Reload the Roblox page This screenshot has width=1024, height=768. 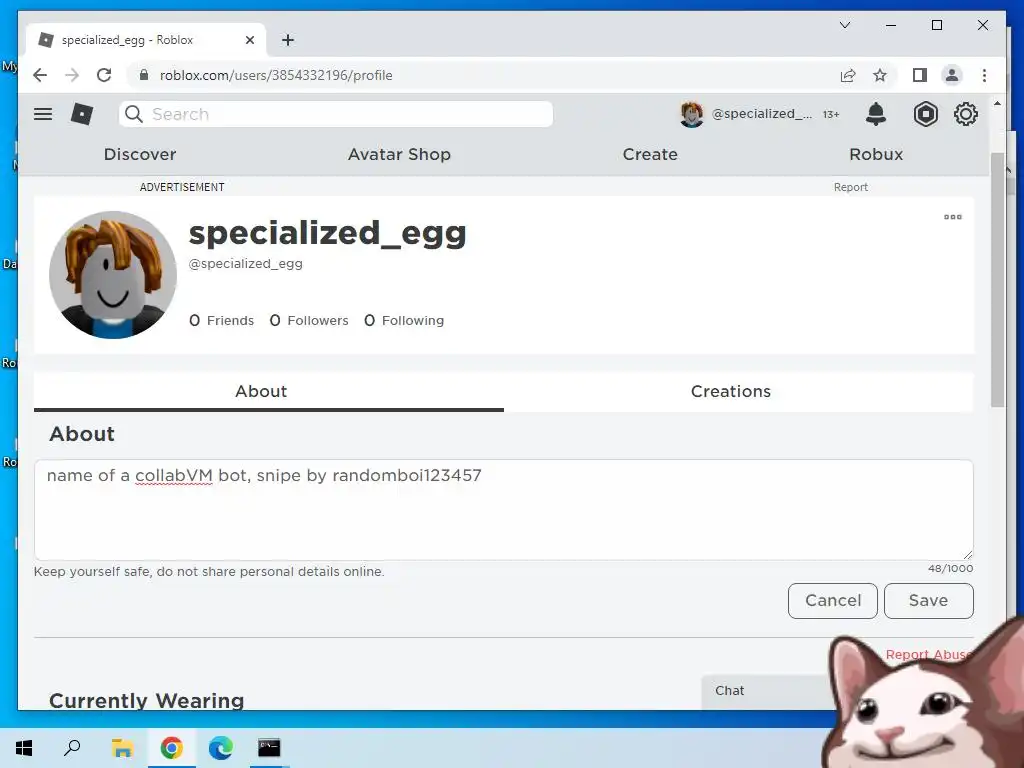104,75
